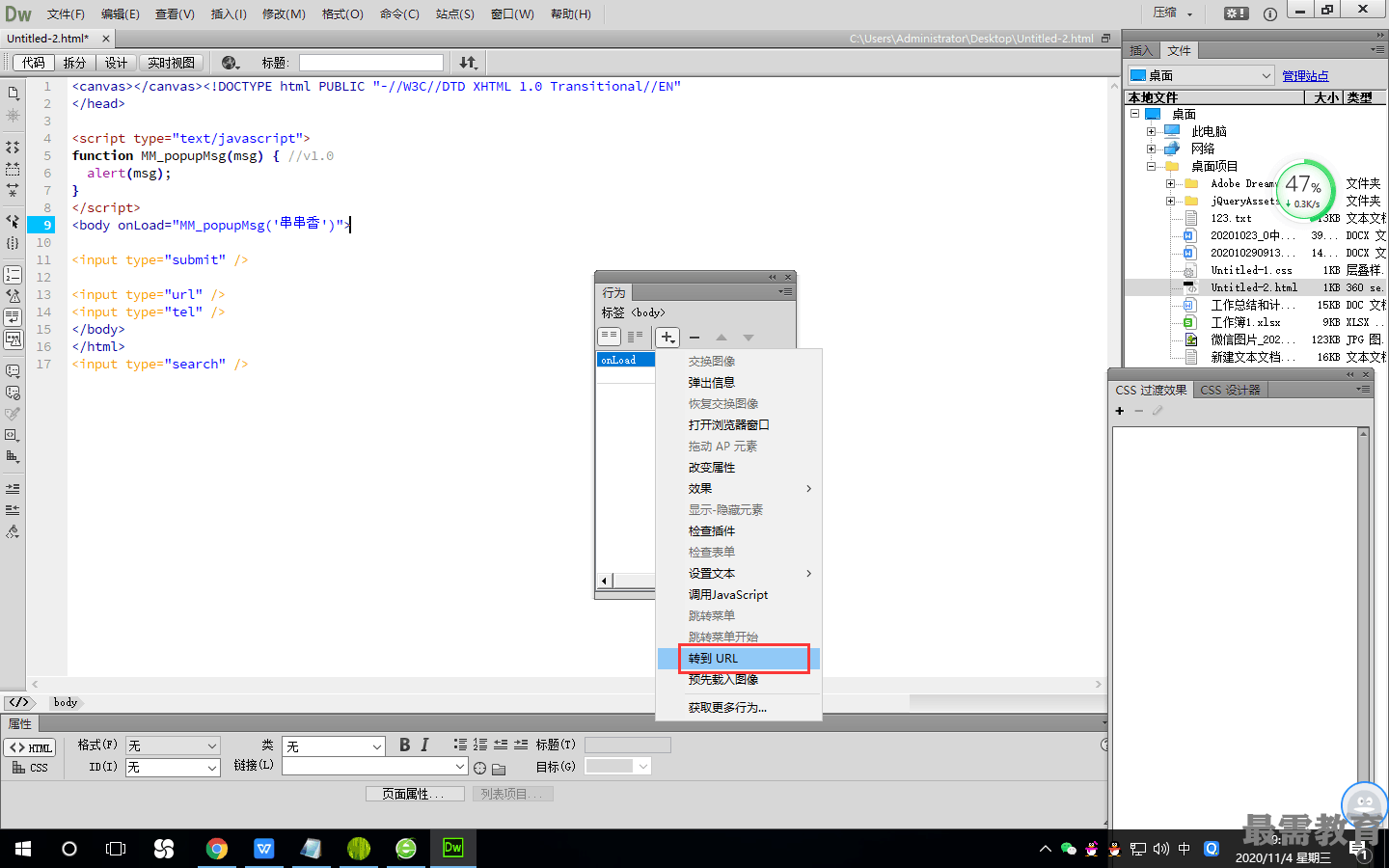Switch to Code view button
This screenshot has width=1389, height=868.
coord(34,63)
